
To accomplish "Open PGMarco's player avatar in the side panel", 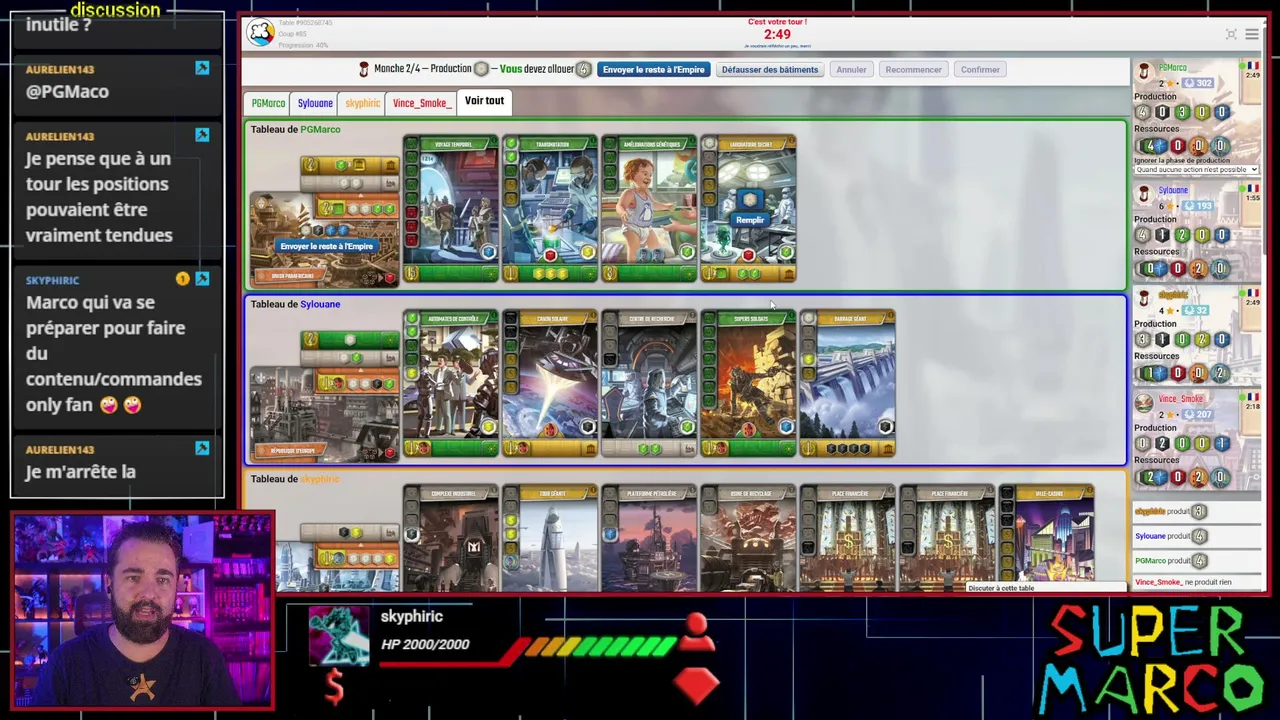I will [1144, 72].
